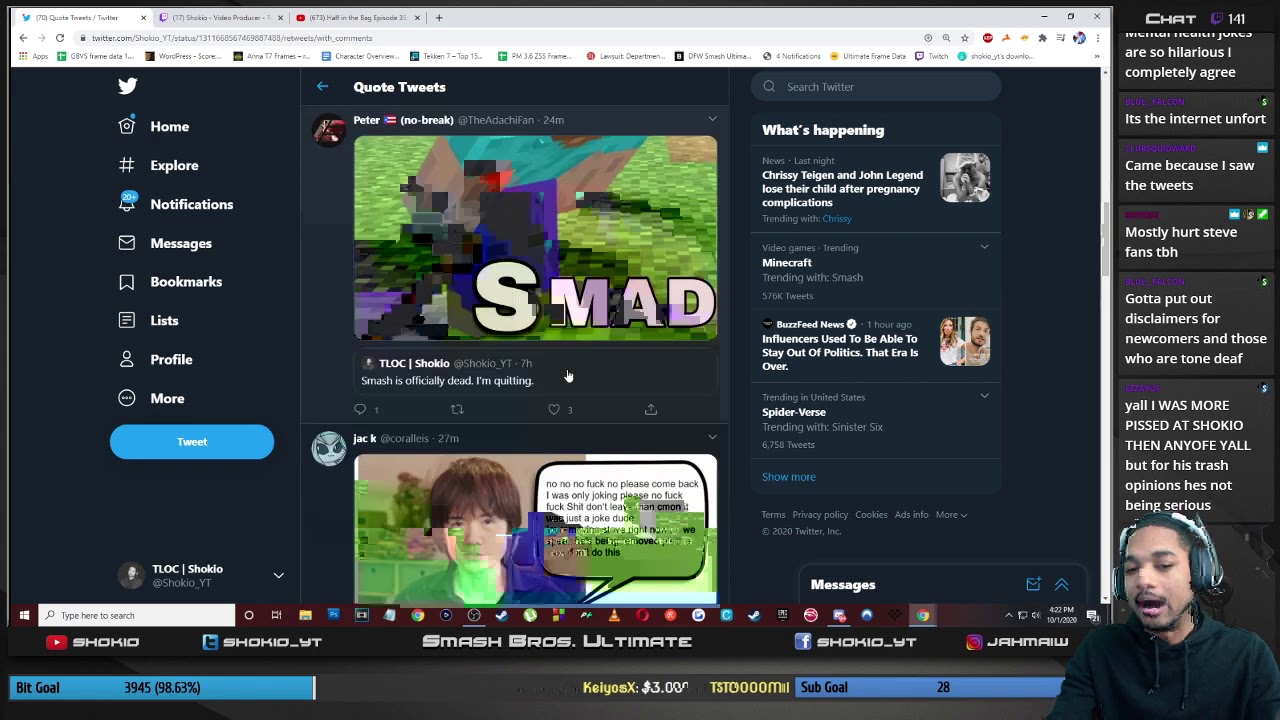Open Chrissy Teigen and John Legend news story
Screen dimensions: 1280x720
point(876,189)
